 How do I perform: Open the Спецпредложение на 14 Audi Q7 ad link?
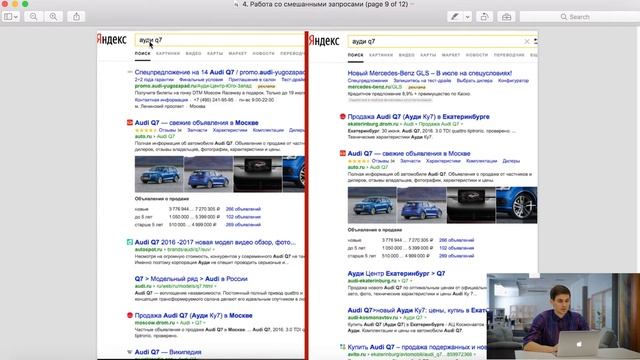220,72
